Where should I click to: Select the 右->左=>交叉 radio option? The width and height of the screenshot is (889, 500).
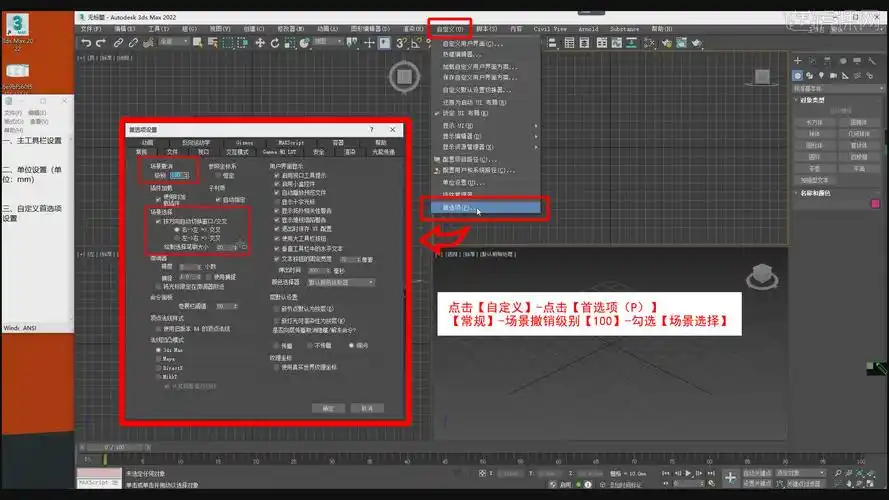[x=177, y=230]
